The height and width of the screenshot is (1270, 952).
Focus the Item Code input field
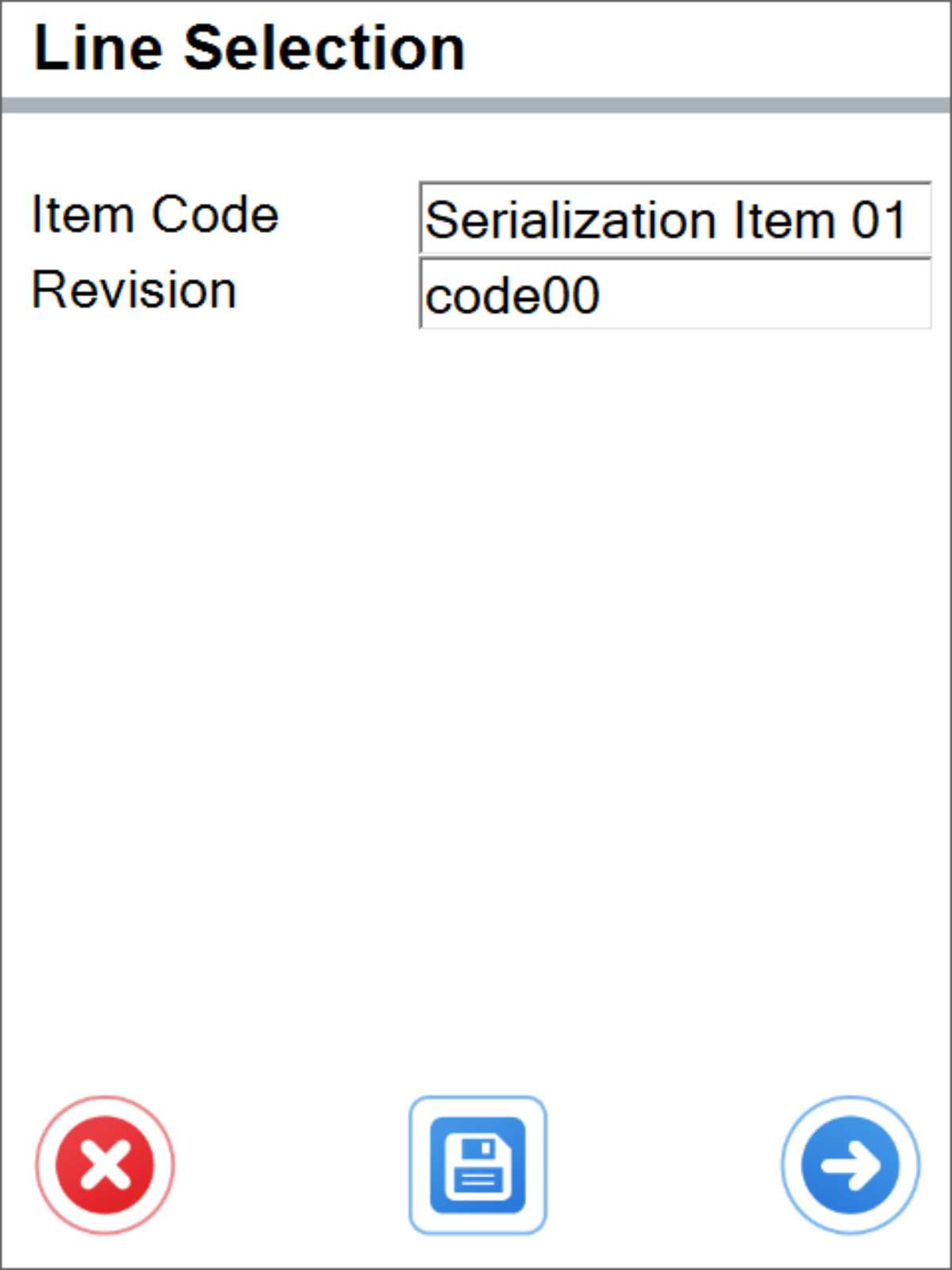point(674,219)
